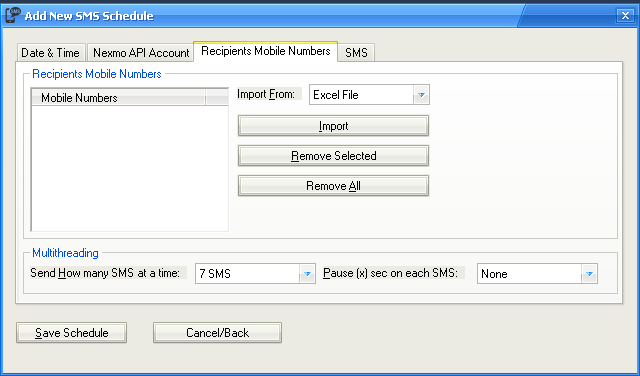Click Remove Selected button
This screenshot has height=376, width=640.
point(333,156)
